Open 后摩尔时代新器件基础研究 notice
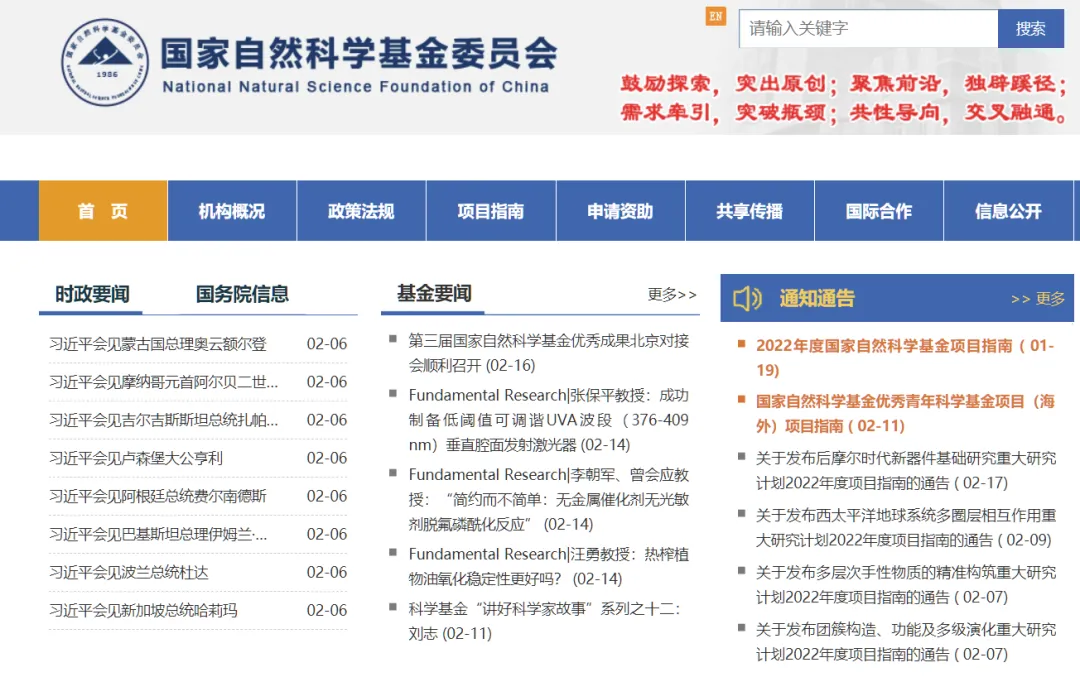This screenshot has height=677, width=1080. (x=906, y=470)
